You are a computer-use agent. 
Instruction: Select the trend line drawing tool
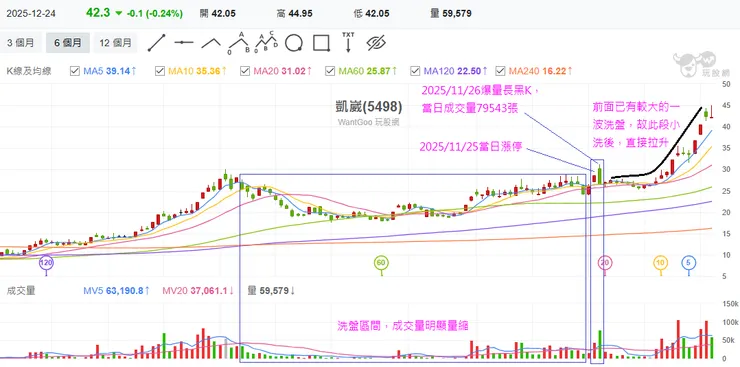coord(157,43)
